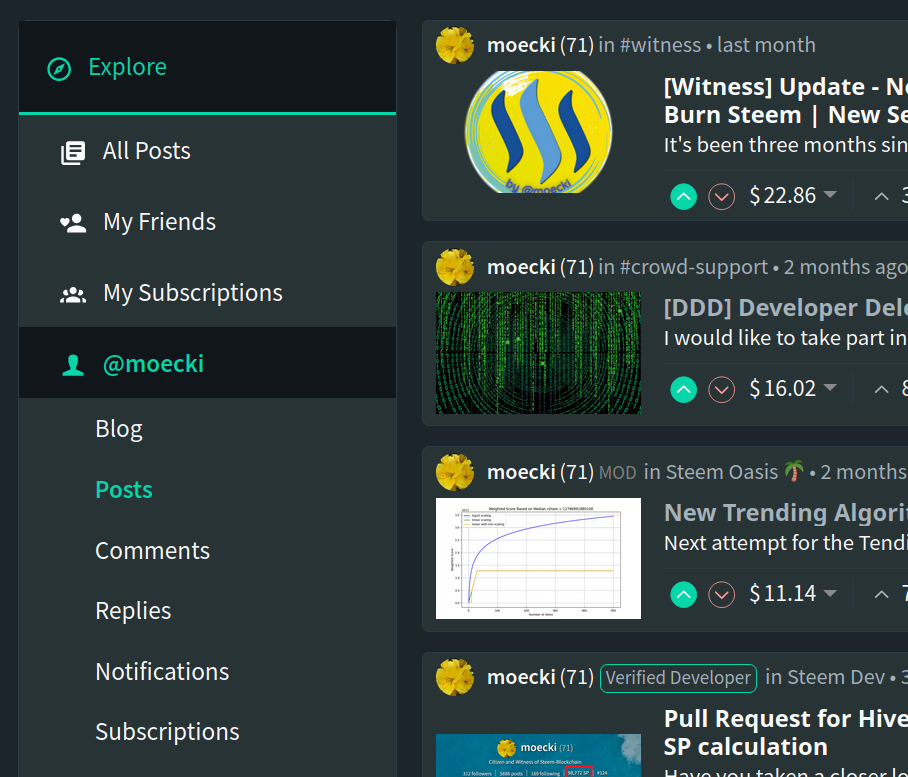The width and height of the screenshot is (908, 777).
Task: Click votes caret icon next to $11.14
Action: click(x=881, y=594)
